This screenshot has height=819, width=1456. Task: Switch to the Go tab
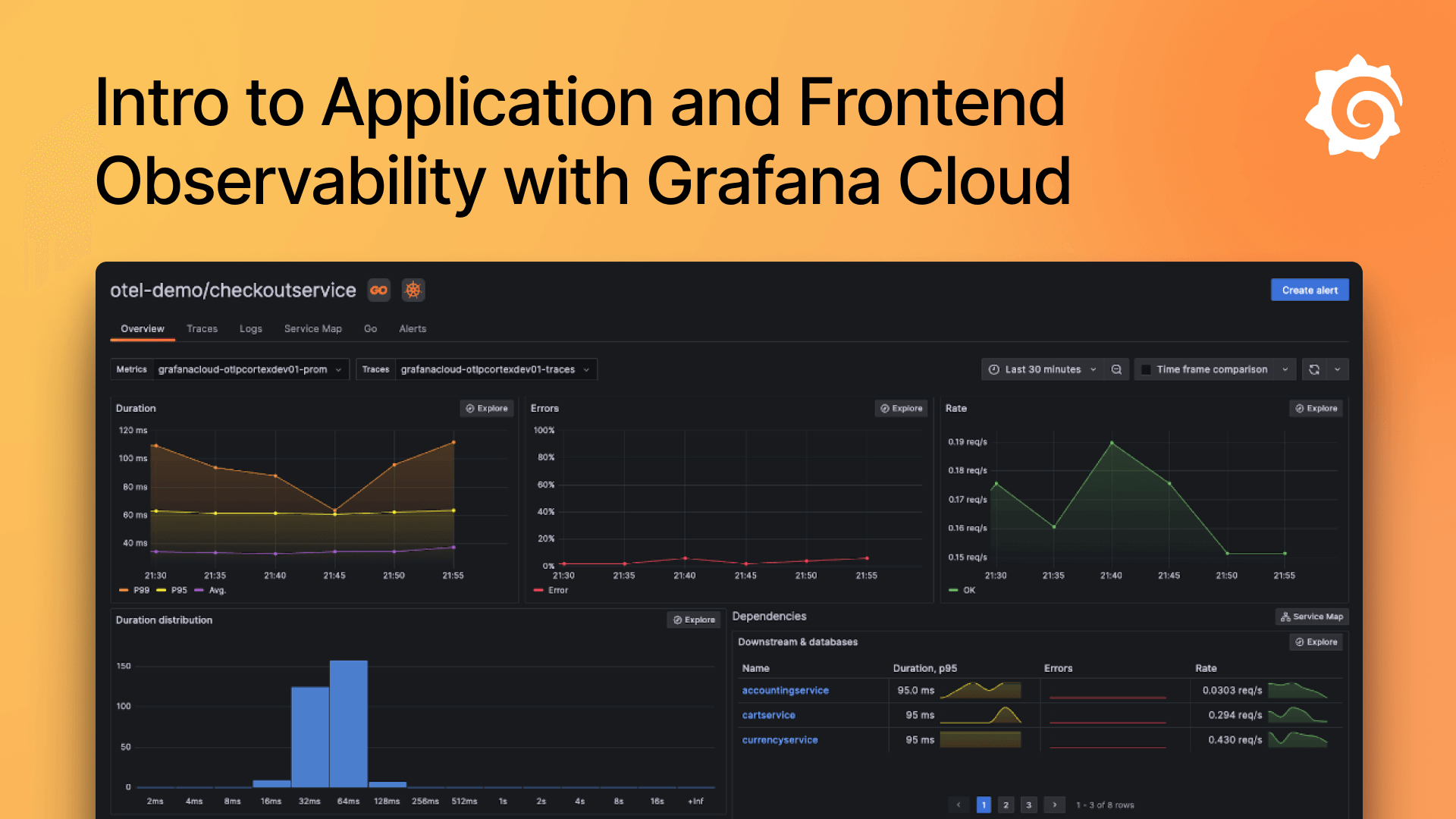point(370,329)
